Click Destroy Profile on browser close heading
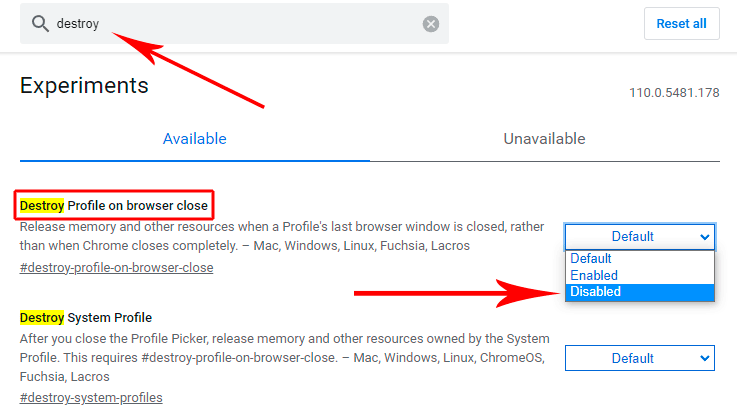The image size is (737, 411). coord(114,206)
